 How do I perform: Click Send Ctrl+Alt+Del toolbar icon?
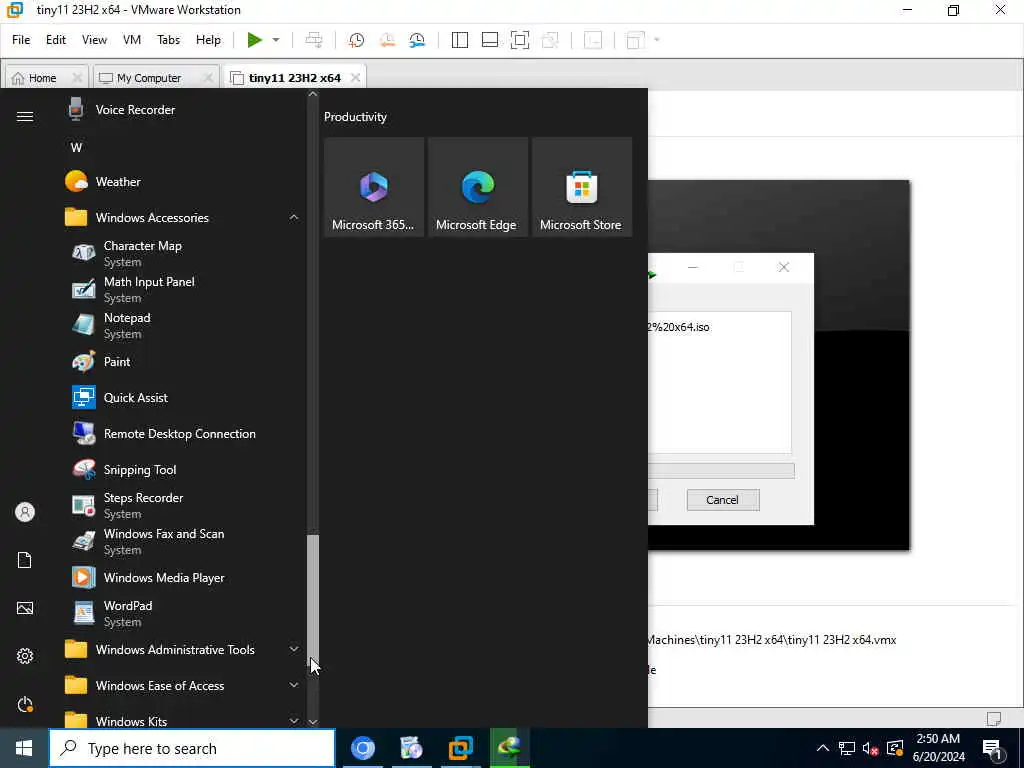(314, 40)
